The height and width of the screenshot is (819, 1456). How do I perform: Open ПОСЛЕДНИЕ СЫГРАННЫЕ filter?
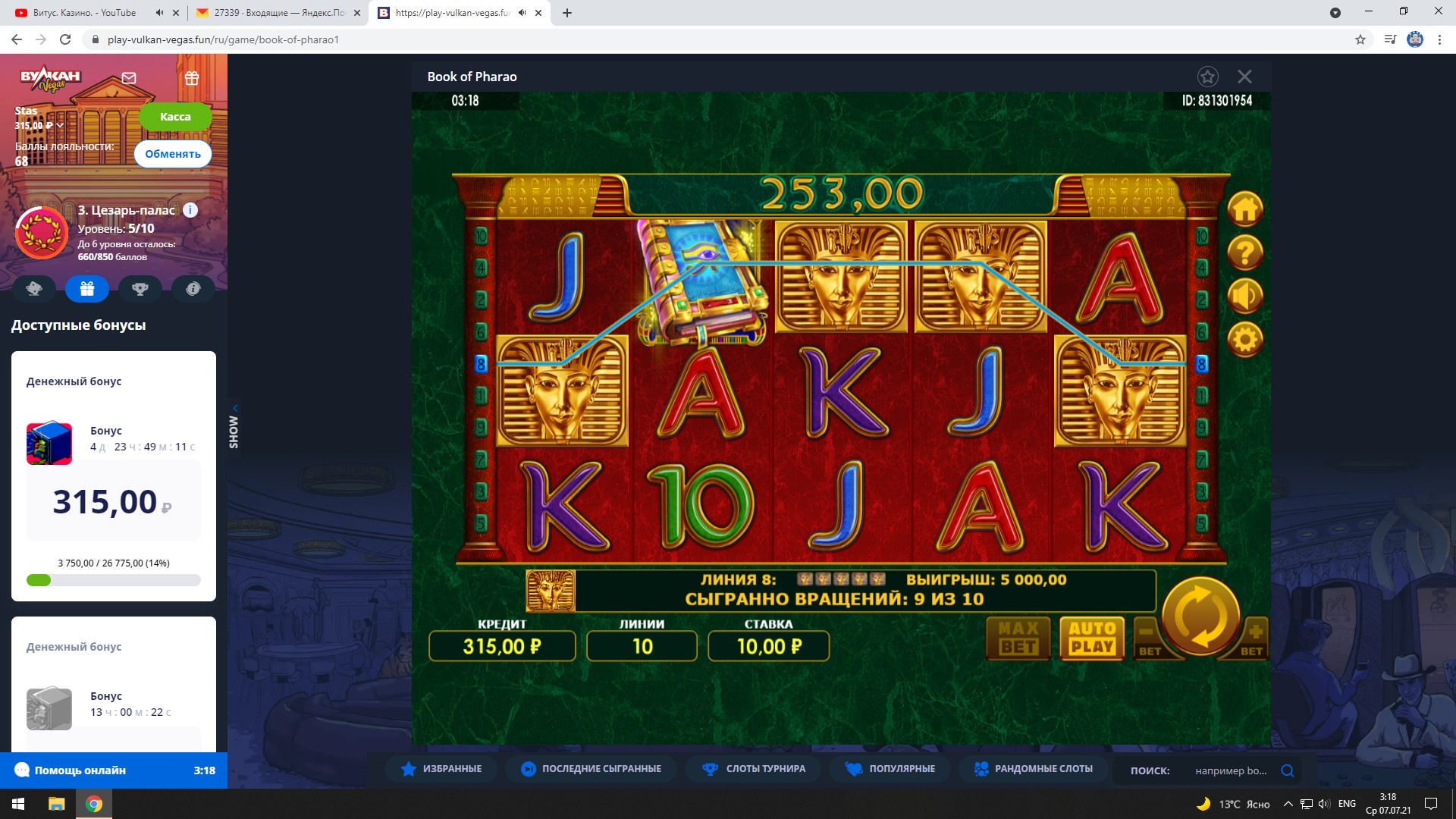pyautogui.click(x=591, y=769)
